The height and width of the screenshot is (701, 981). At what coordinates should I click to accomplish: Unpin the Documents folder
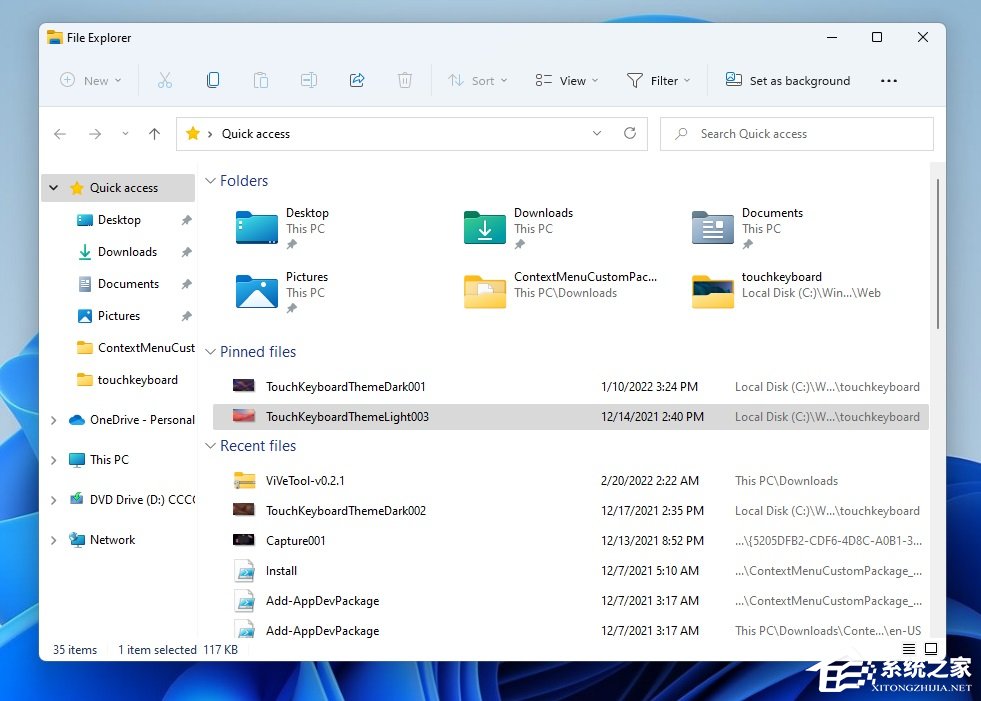pos(187,284)
